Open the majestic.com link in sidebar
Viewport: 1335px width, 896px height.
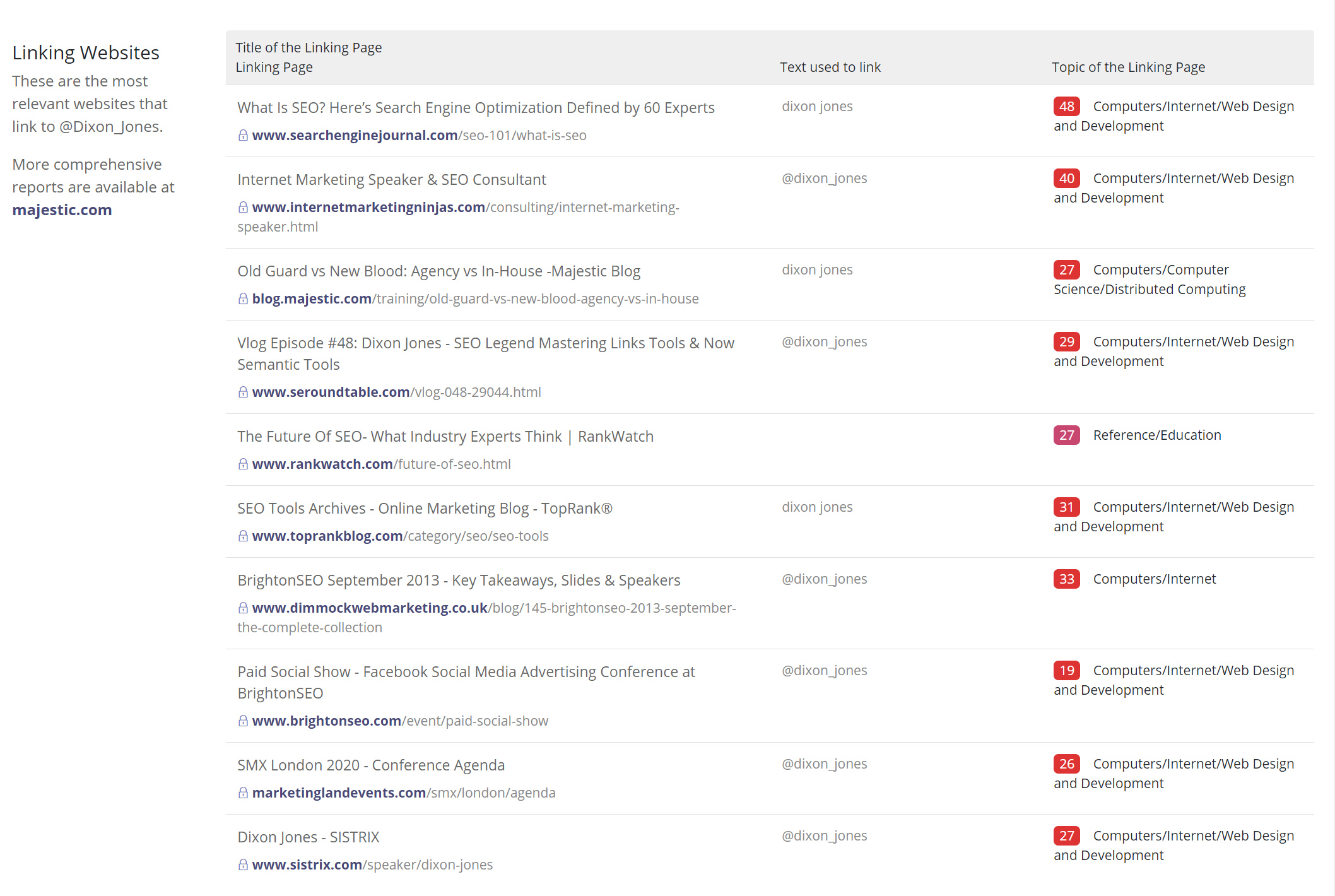62,209
